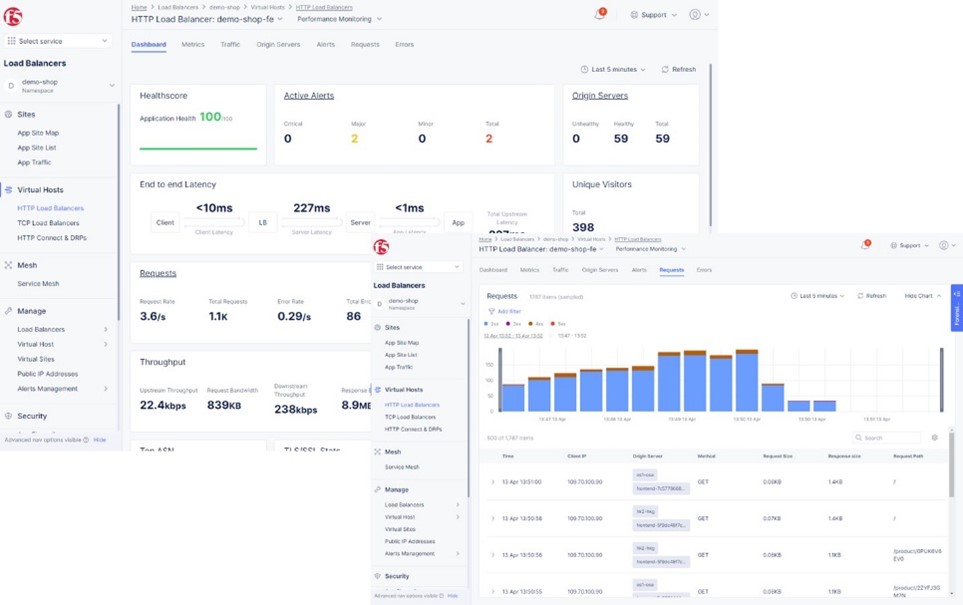Open Service Mesh in the Requests sidebar
The image size is (963, 605).
(402, 467)
